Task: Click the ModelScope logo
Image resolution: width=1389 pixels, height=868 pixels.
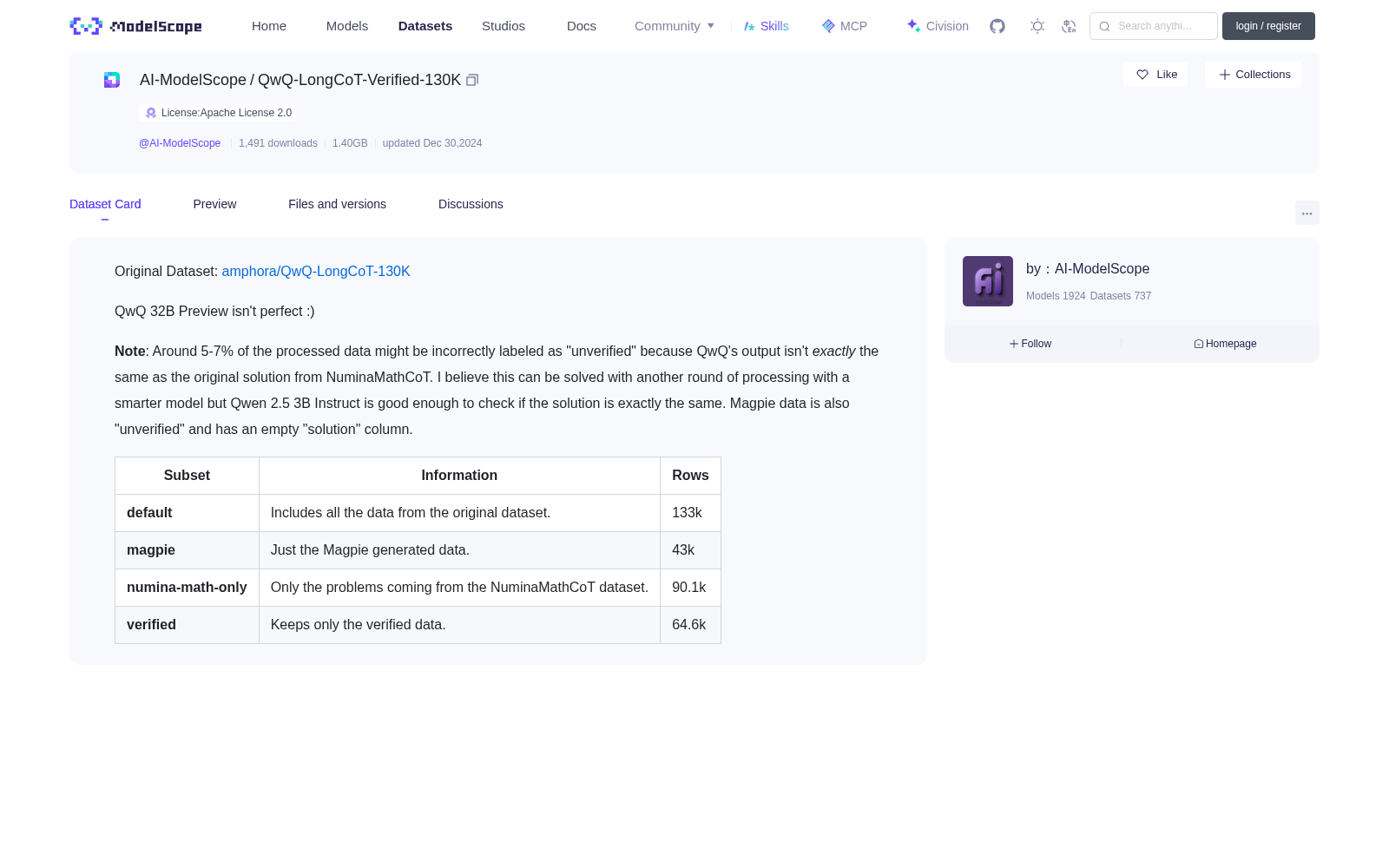Action: [136, 26]
